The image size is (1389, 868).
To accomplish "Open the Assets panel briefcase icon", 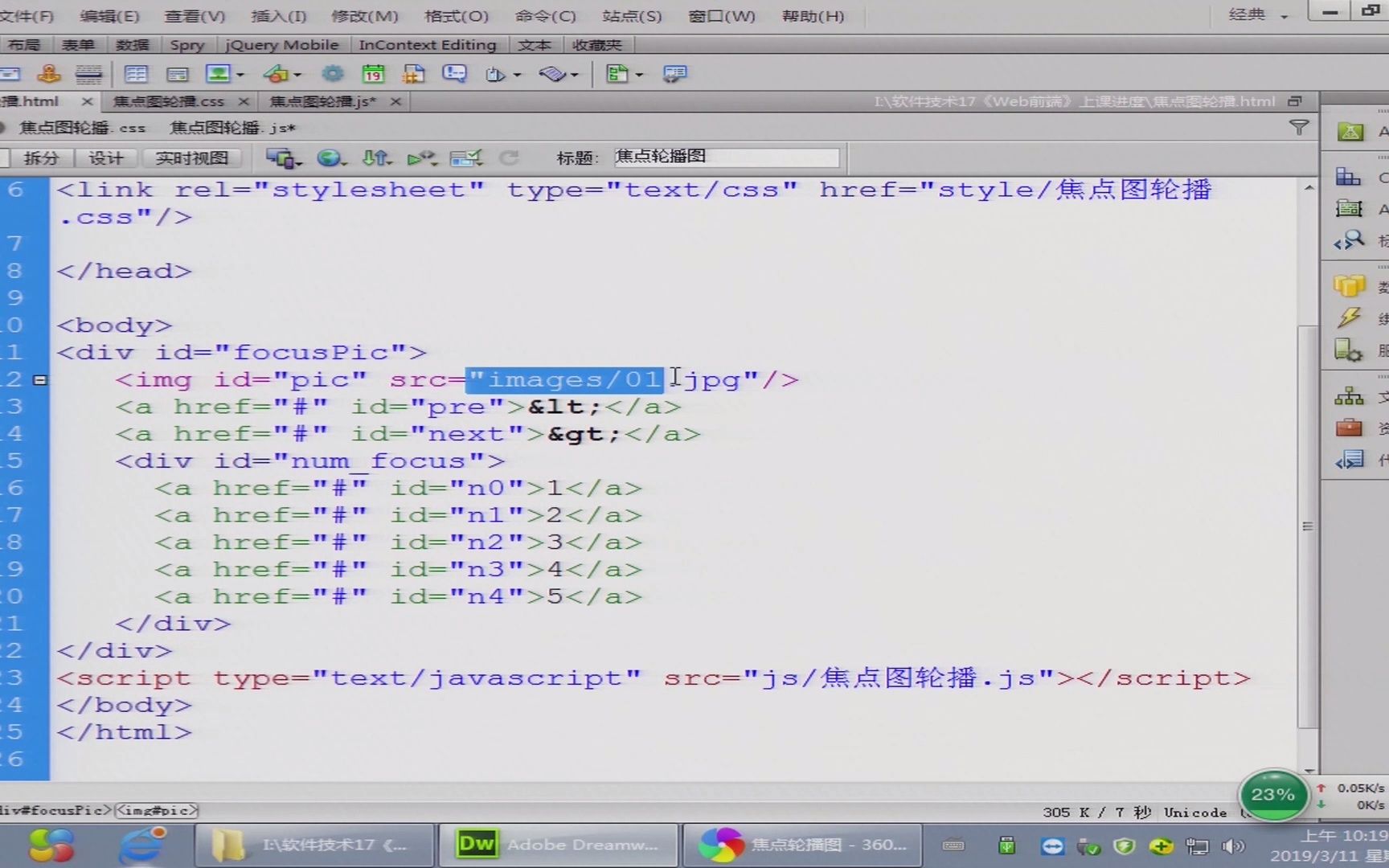I will click(x=1349, y=428).
